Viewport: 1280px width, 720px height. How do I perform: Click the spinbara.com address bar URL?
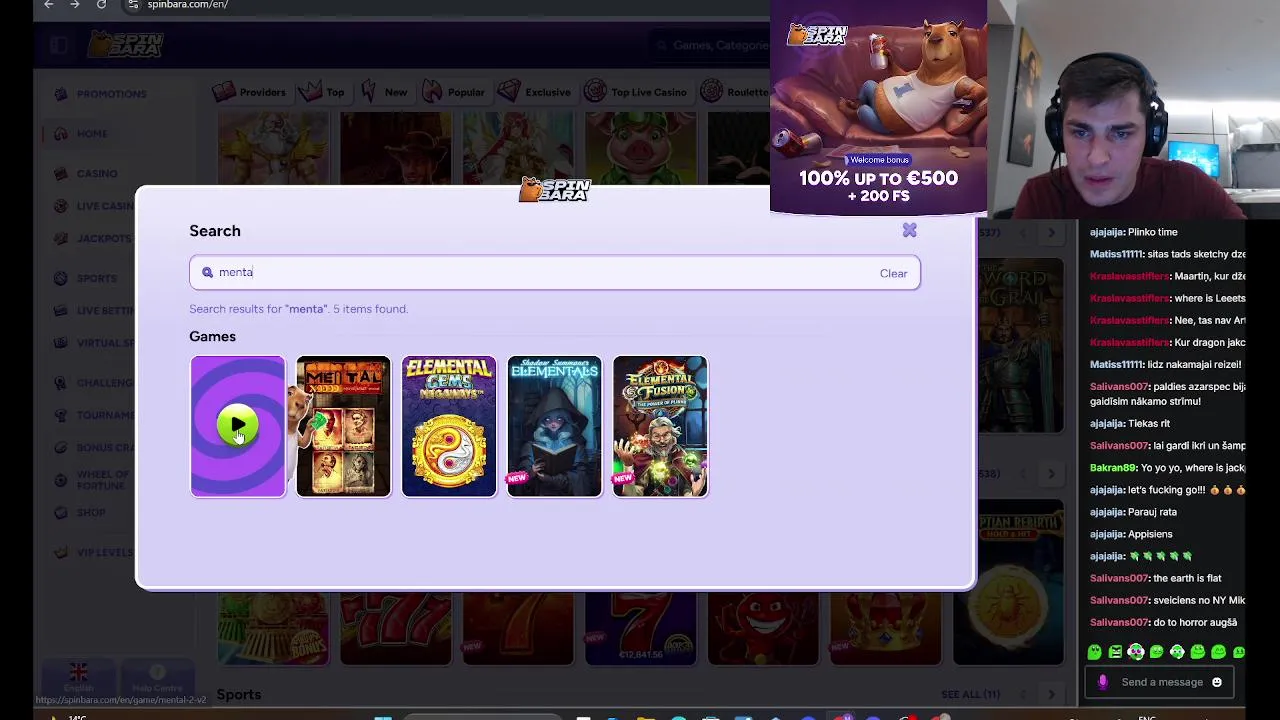(188, 5)
